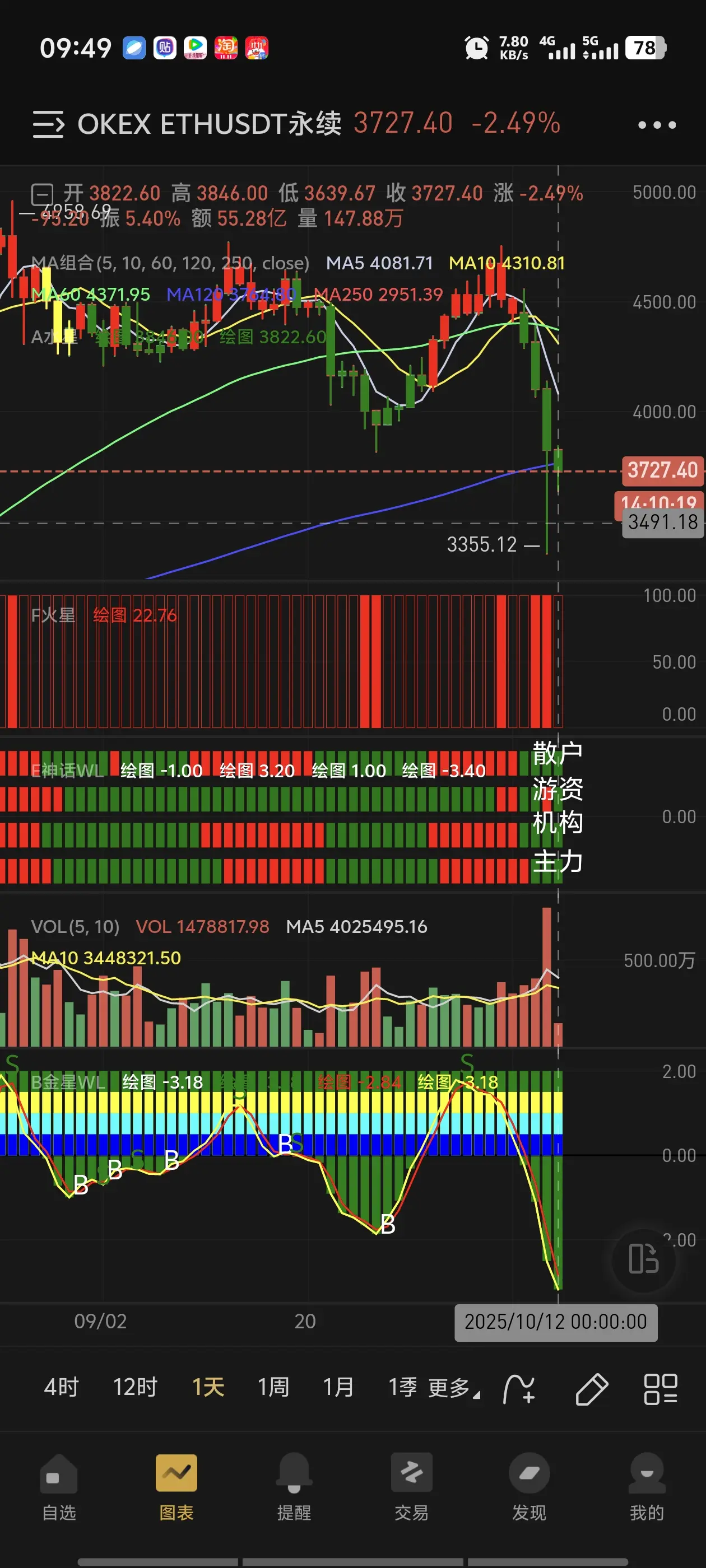Tap the 5000.00 price axis label

click(664, 192)
